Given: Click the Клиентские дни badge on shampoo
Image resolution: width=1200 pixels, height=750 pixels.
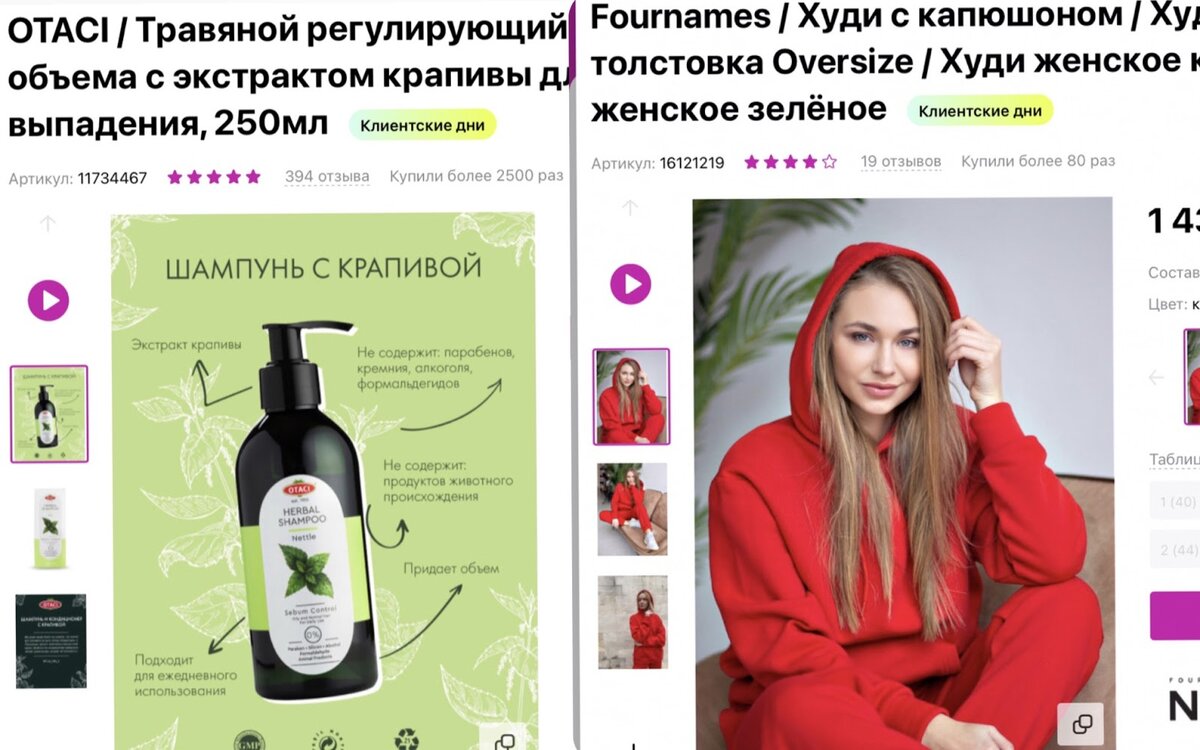Looking at the screenshot, I should [423, 125].
